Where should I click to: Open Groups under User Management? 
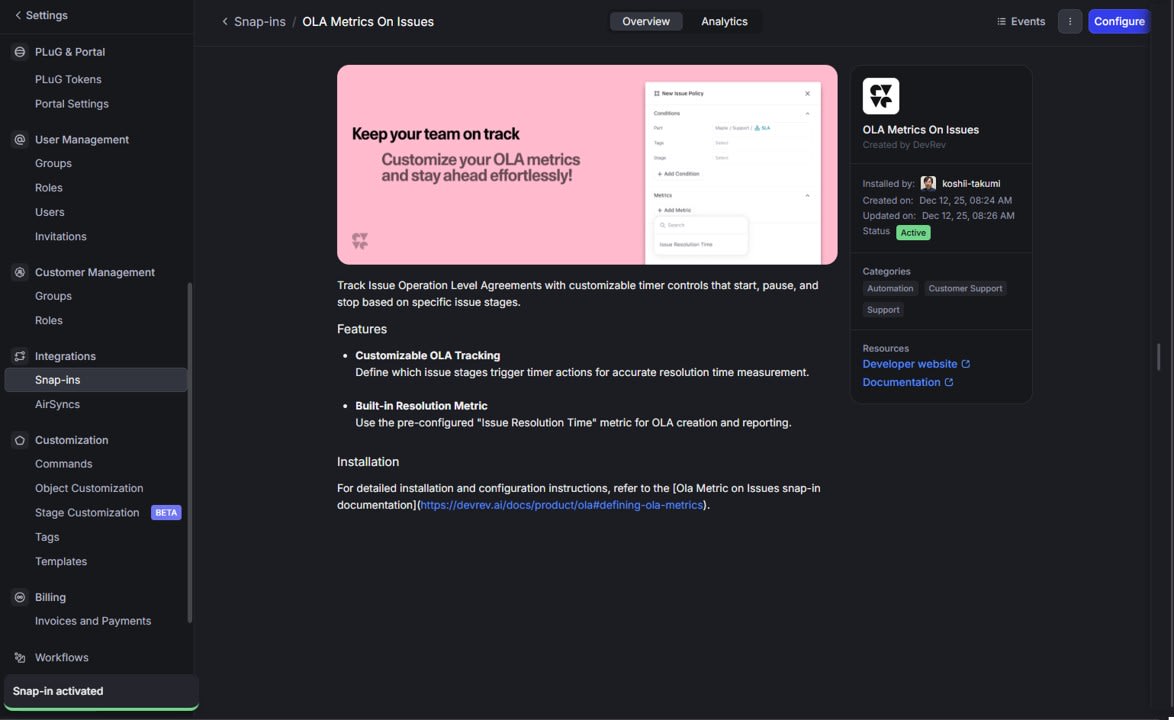tap(53, 163)
